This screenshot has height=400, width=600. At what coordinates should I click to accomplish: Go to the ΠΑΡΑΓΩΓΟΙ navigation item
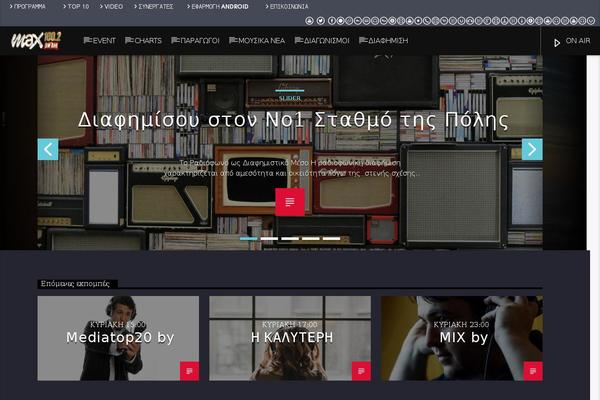[x=195, y=41]
